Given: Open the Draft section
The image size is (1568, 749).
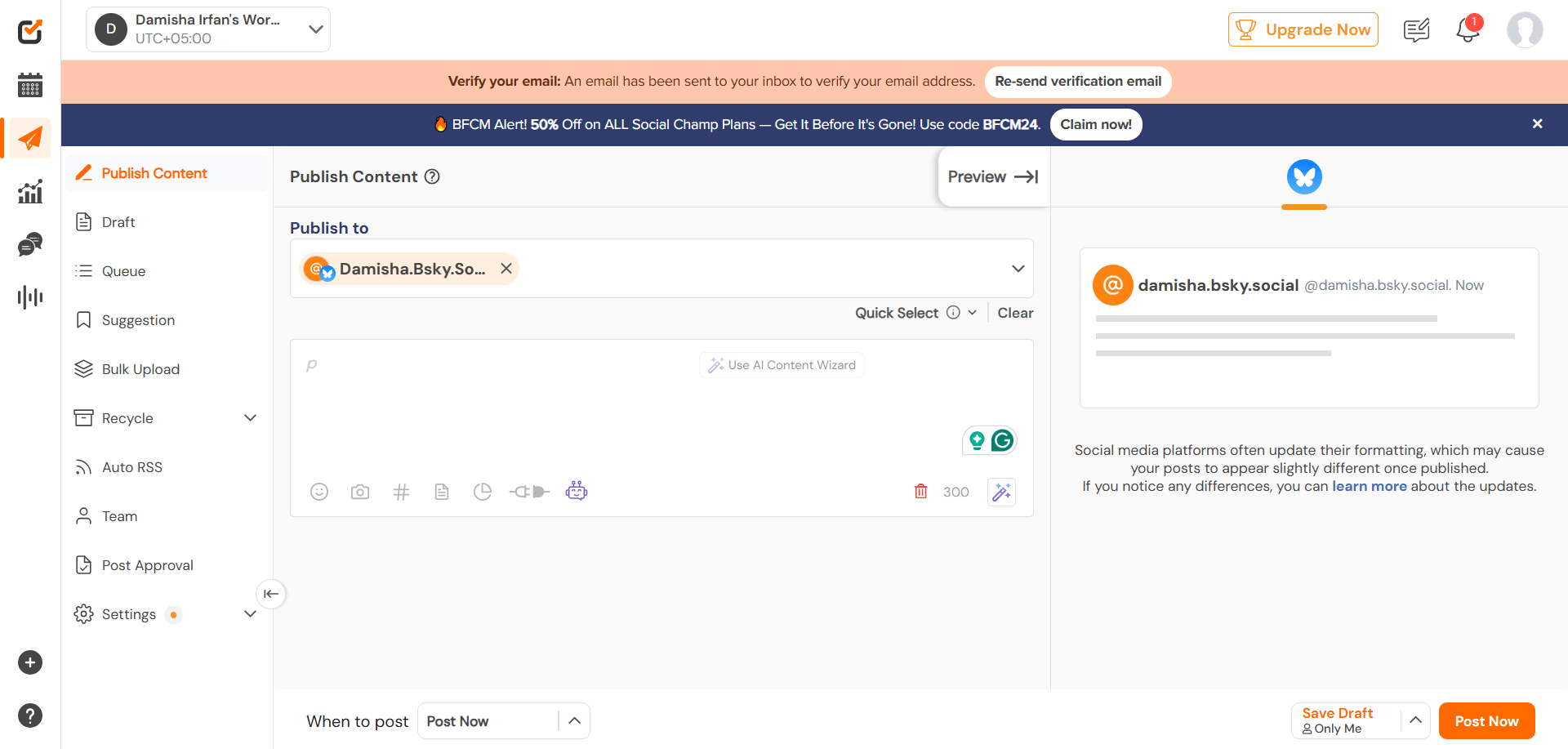Looking at the screenshot, I should click(167, 222).
